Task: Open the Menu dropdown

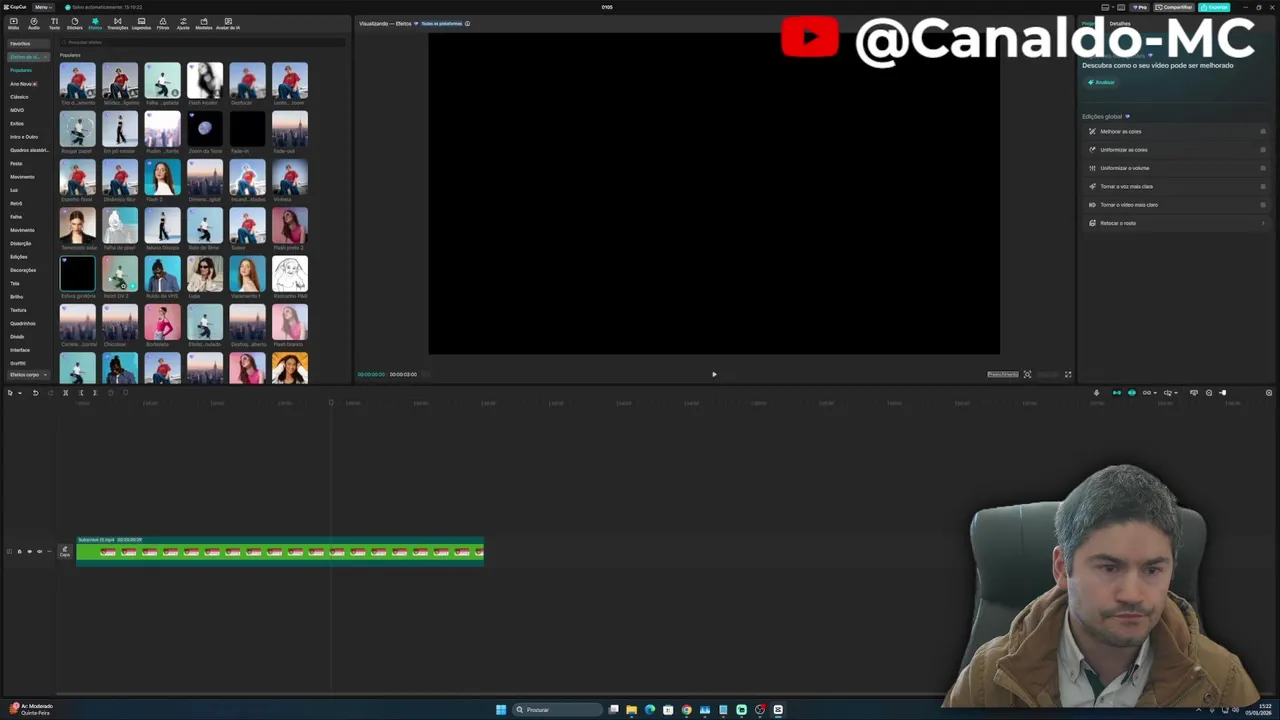Action: (43, 7)
